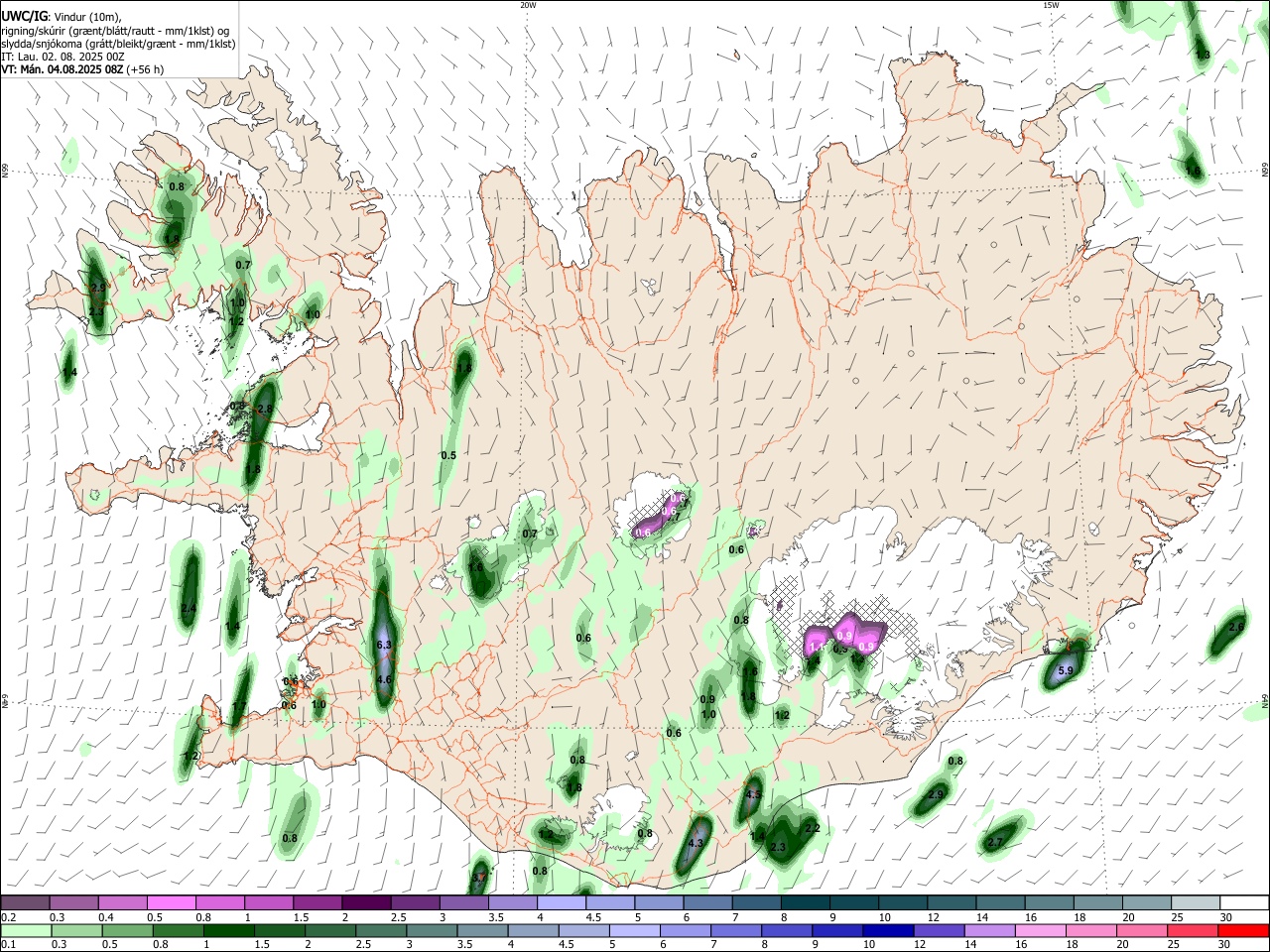Click the 'UWC/IG: Vindur (10m)' title text
The height and width of the screenshot is (952, 1270).
click(x=61, y=17)
